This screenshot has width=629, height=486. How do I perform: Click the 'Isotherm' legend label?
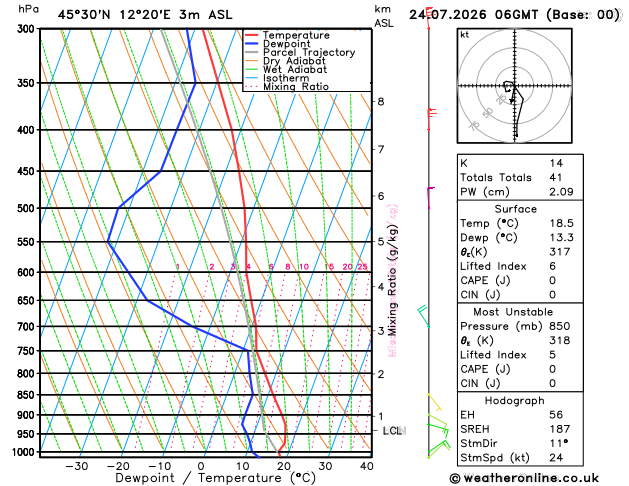(x=286, y=78)
